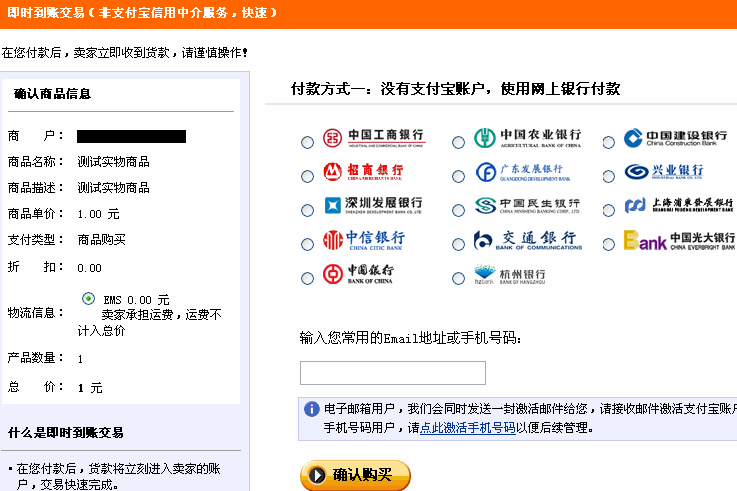Click the 交通银行 logo

pos(527,240)
